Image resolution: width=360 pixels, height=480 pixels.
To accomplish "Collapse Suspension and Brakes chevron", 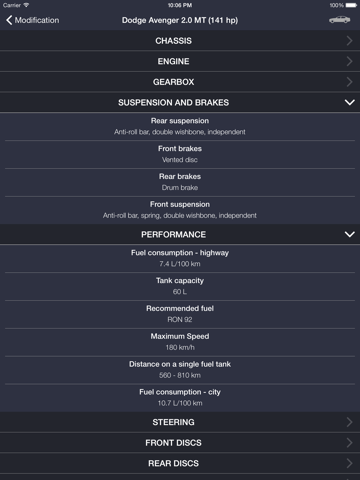I will (x=349, y=103).
